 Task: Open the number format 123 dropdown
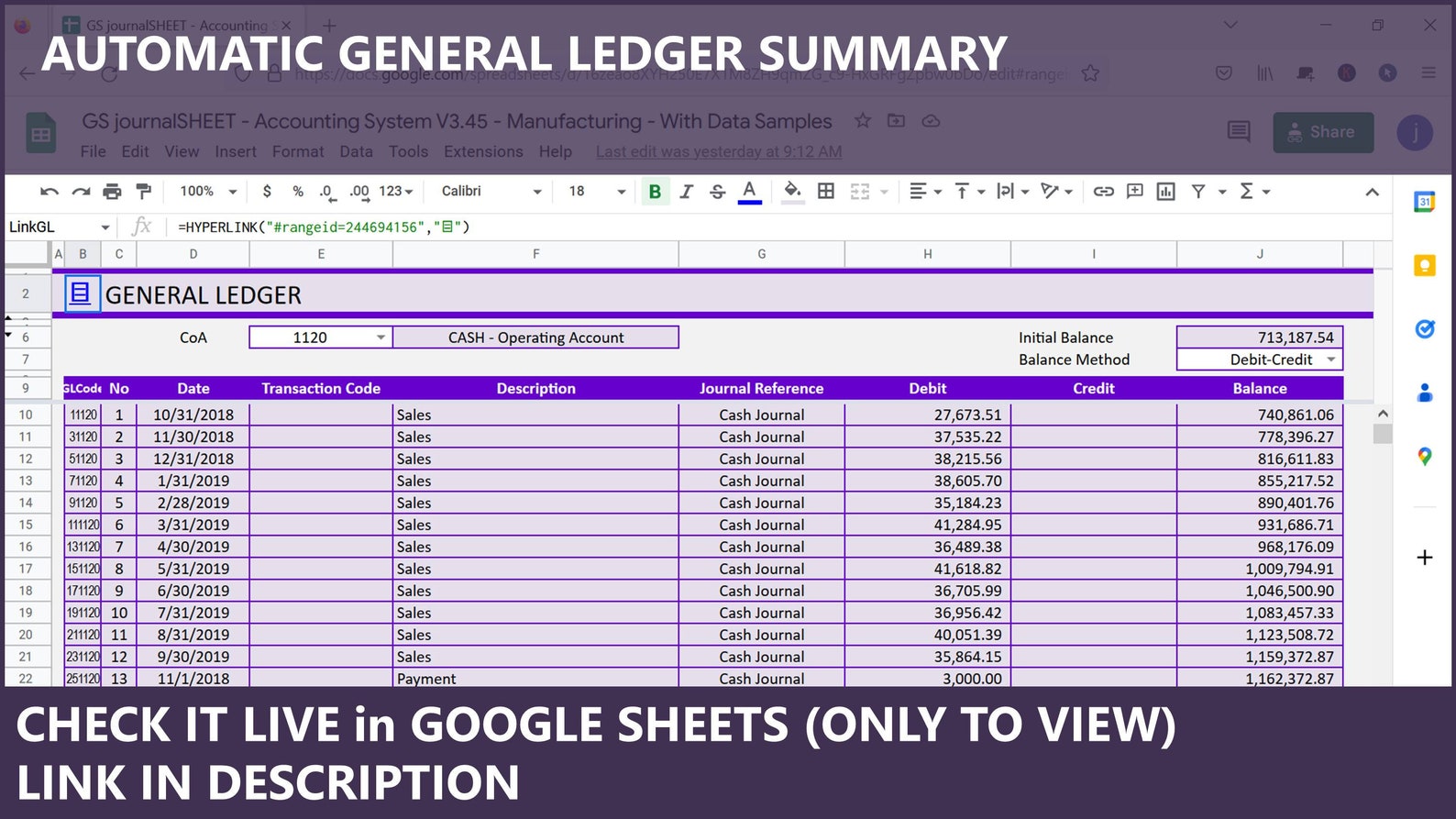396,191
